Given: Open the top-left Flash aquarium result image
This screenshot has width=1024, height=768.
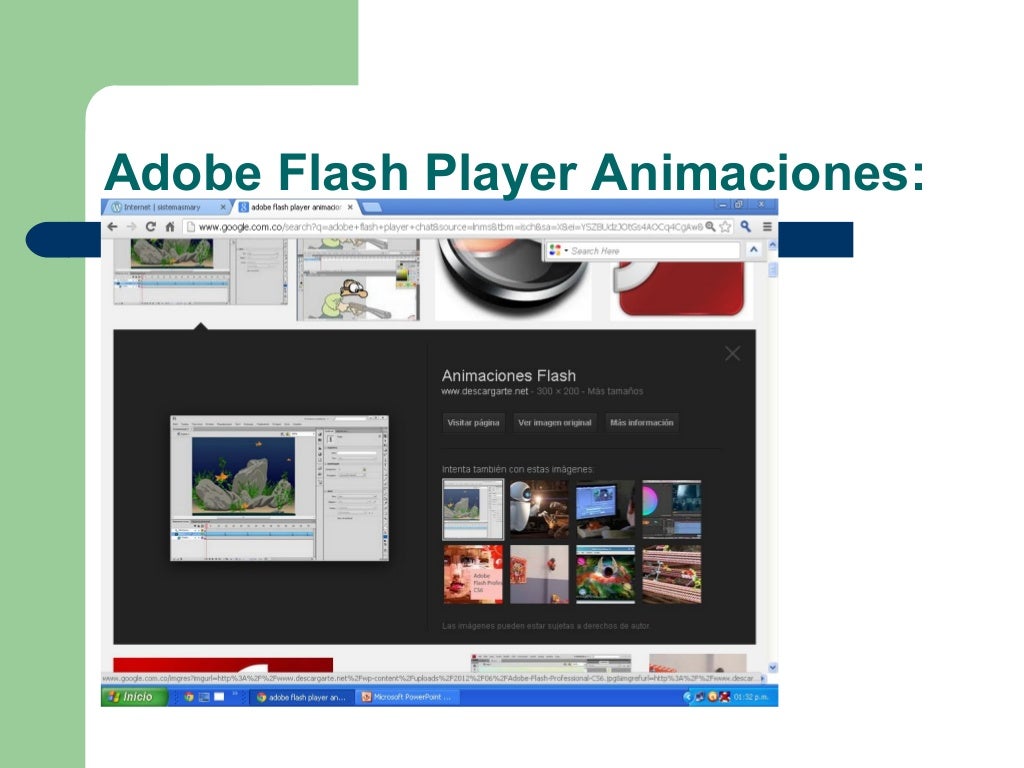Looking at the screenshot, I should click(x=200, y=272).
